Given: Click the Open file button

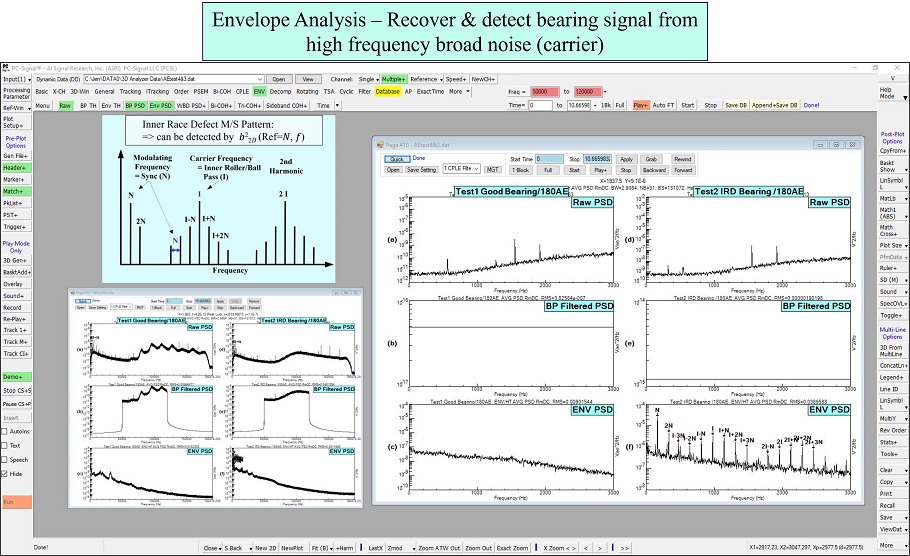Looking at the screenshot, I should 278,78.
